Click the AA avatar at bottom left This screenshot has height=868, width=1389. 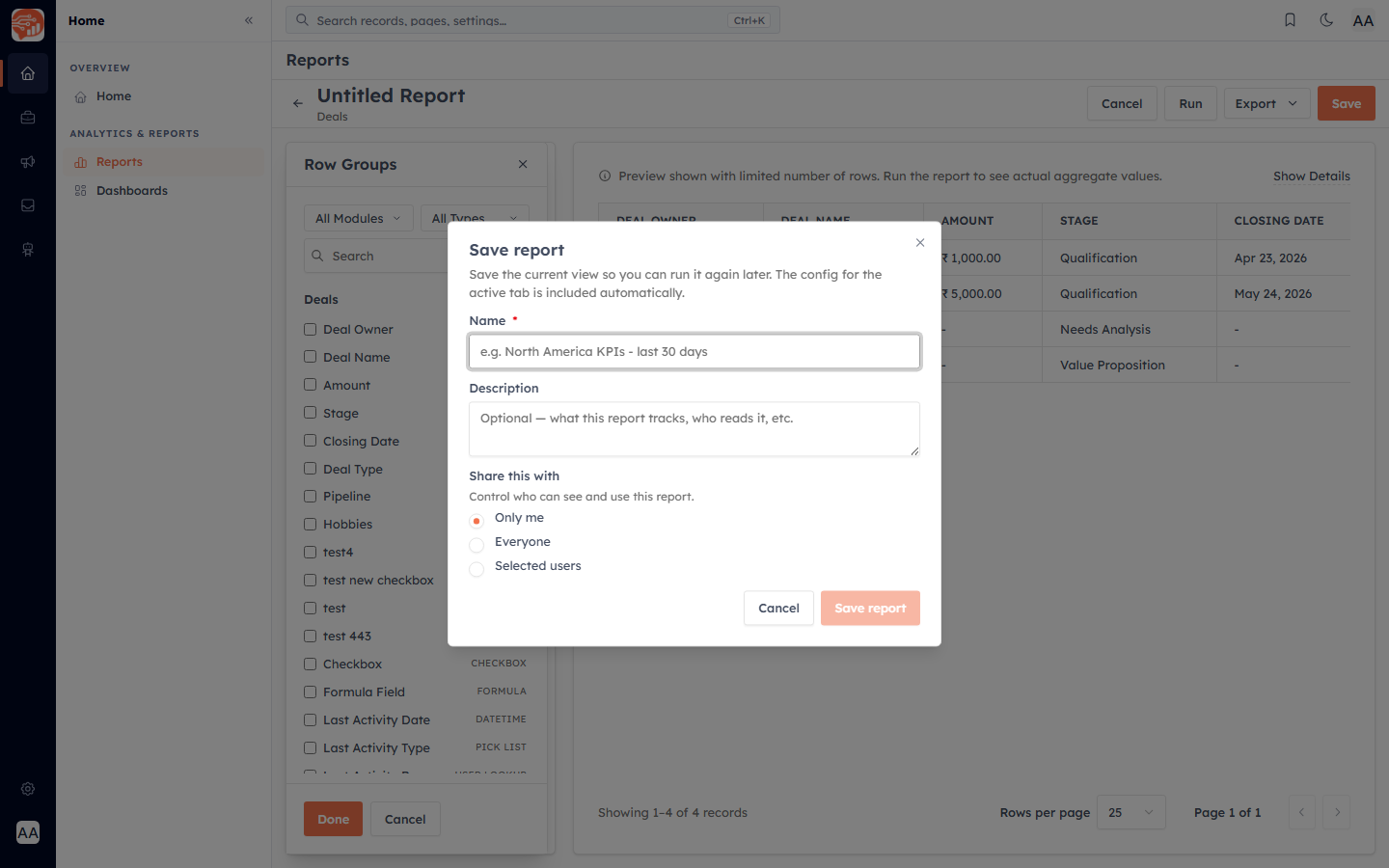pos(28,832)
